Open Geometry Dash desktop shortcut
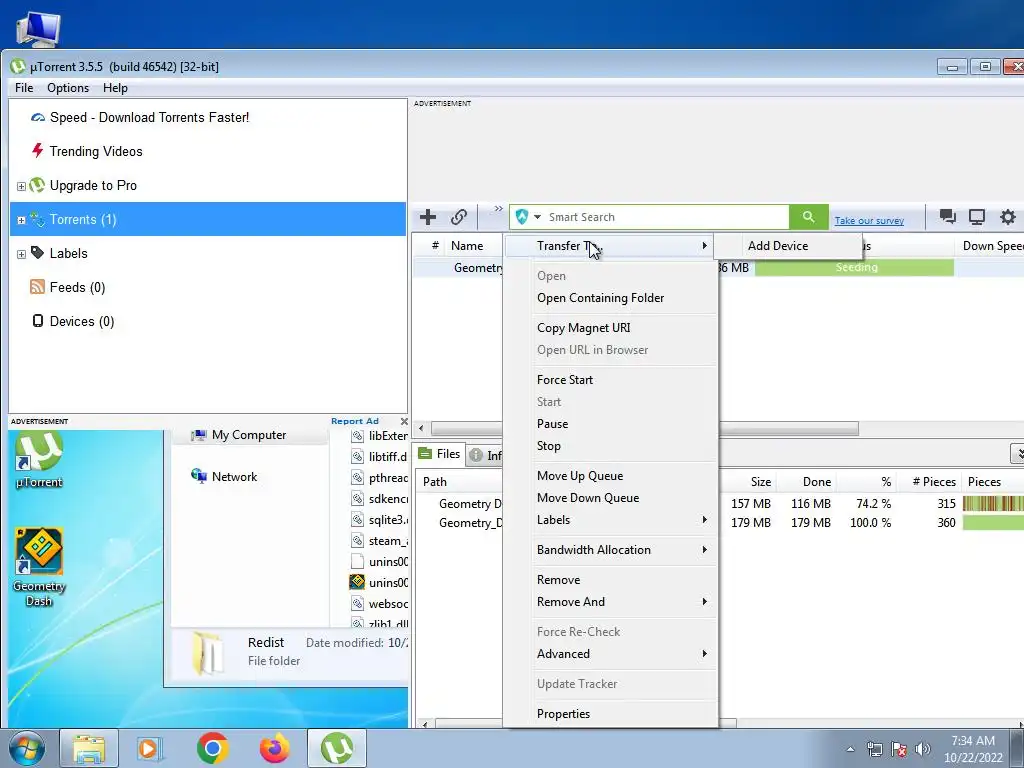The image size is (1024, 768). pos(39,567)
